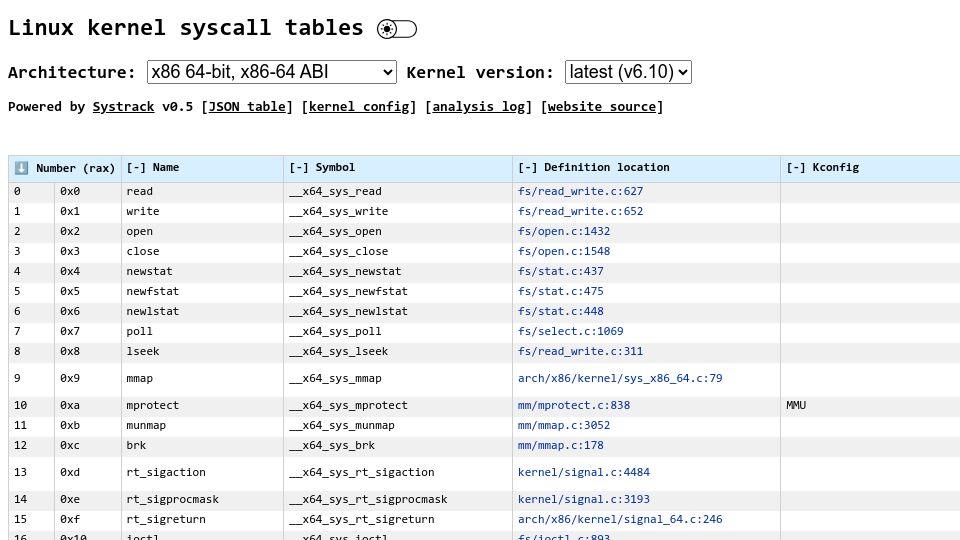
Task: Open the JSON table link
Action: click(247, 107)
